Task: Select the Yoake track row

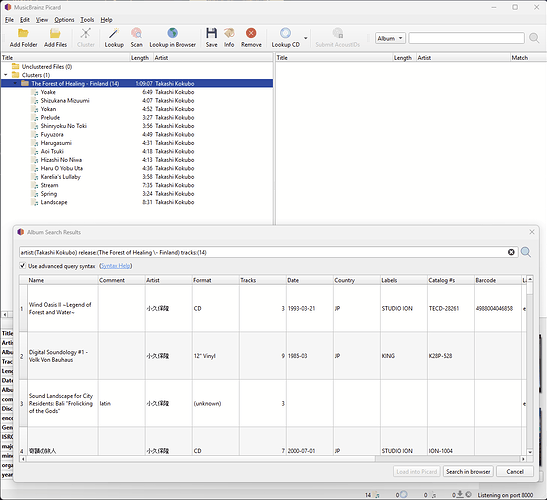Action: click(x=137, y=92)
